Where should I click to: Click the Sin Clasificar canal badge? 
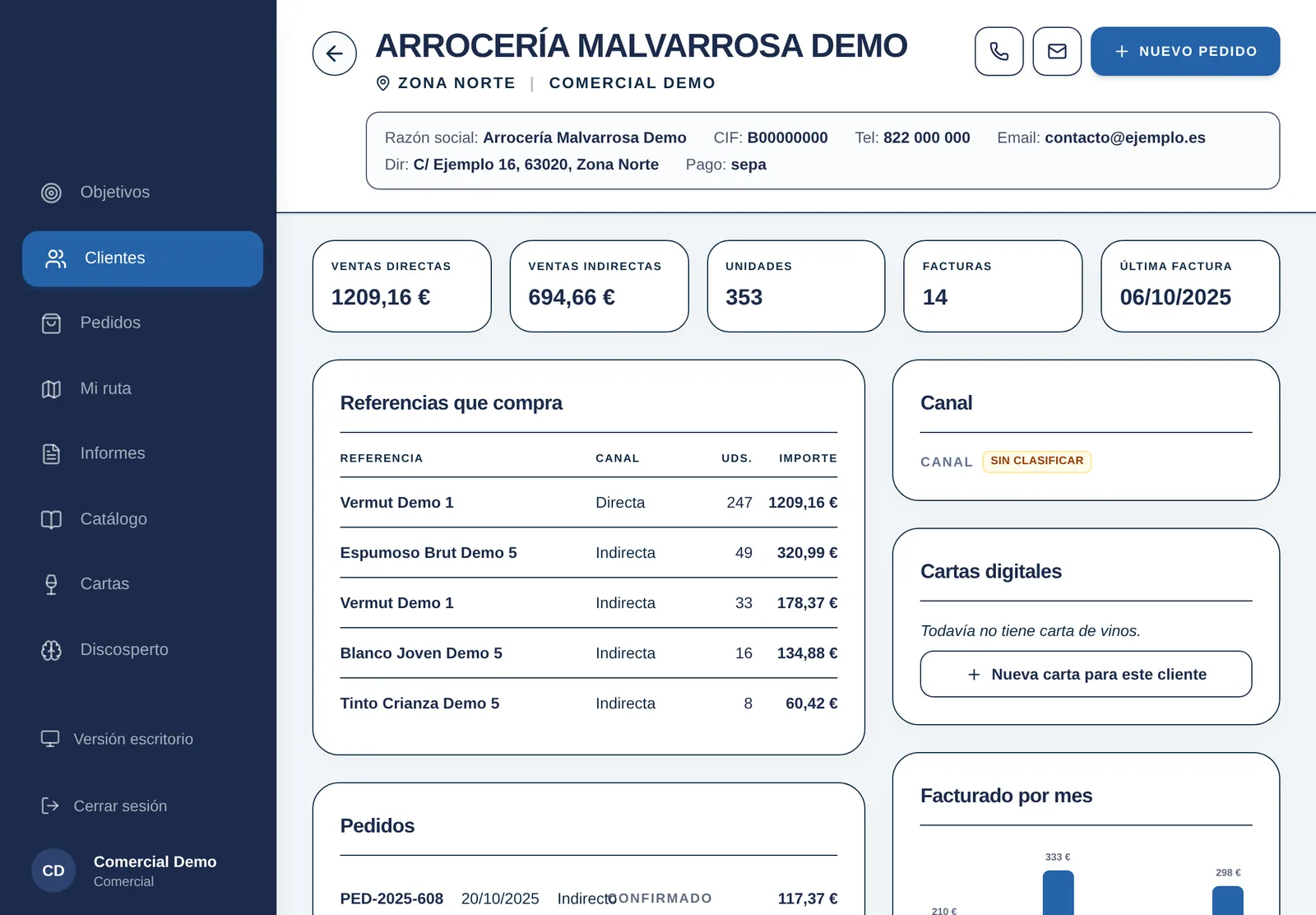pos(1036,461)
